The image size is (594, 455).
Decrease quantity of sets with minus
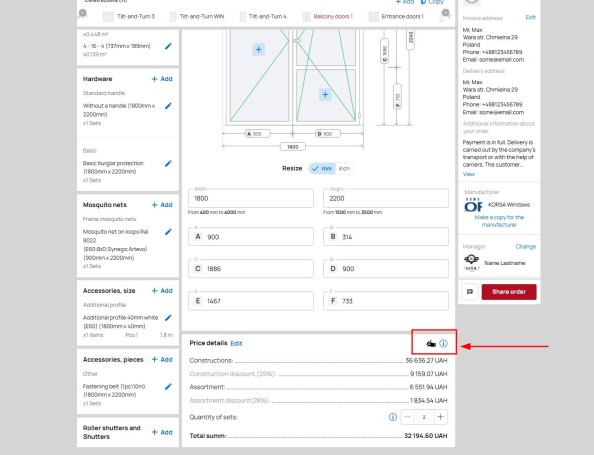(408, 417)
